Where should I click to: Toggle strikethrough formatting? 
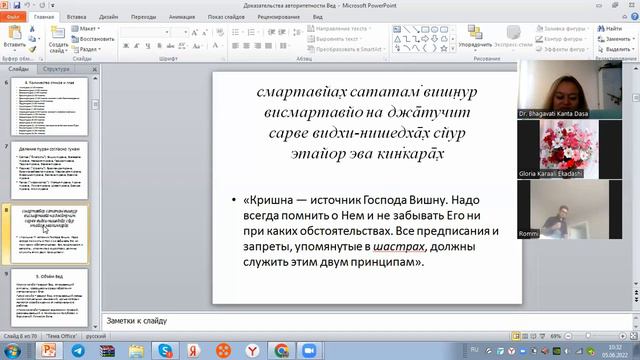(x=171, y=46)
